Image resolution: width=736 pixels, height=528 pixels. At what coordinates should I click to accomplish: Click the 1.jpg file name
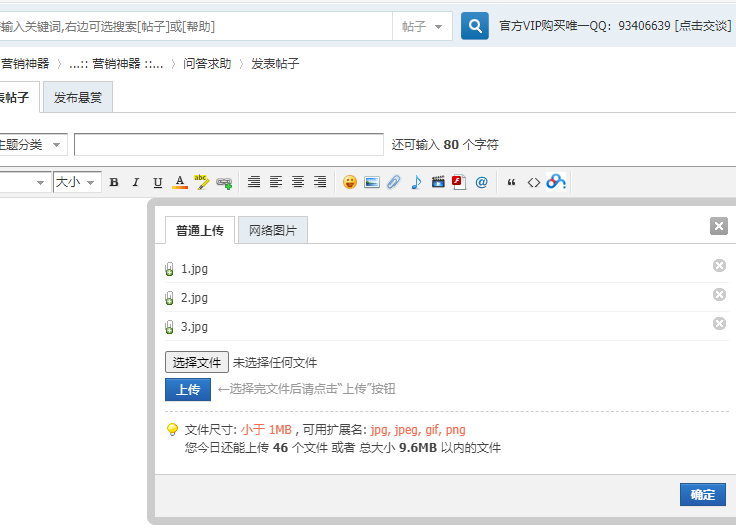tap(194, 269)
